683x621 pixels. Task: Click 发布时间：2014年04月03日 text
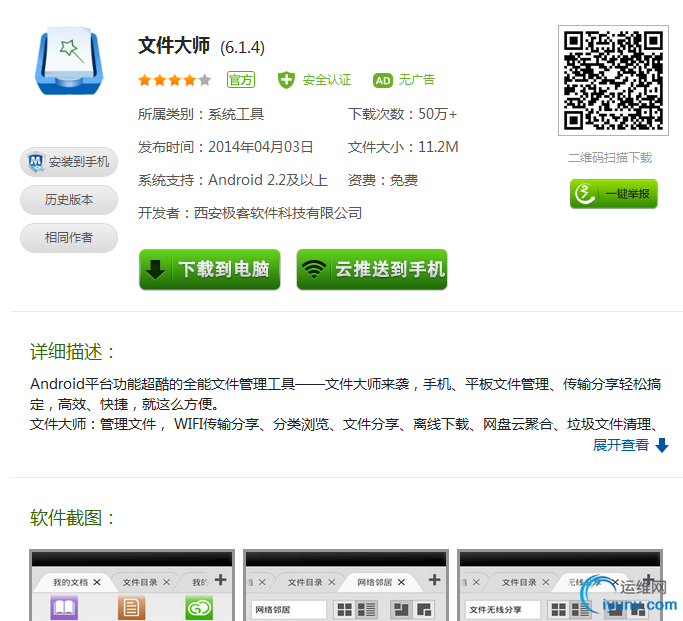tap(226, 147)
